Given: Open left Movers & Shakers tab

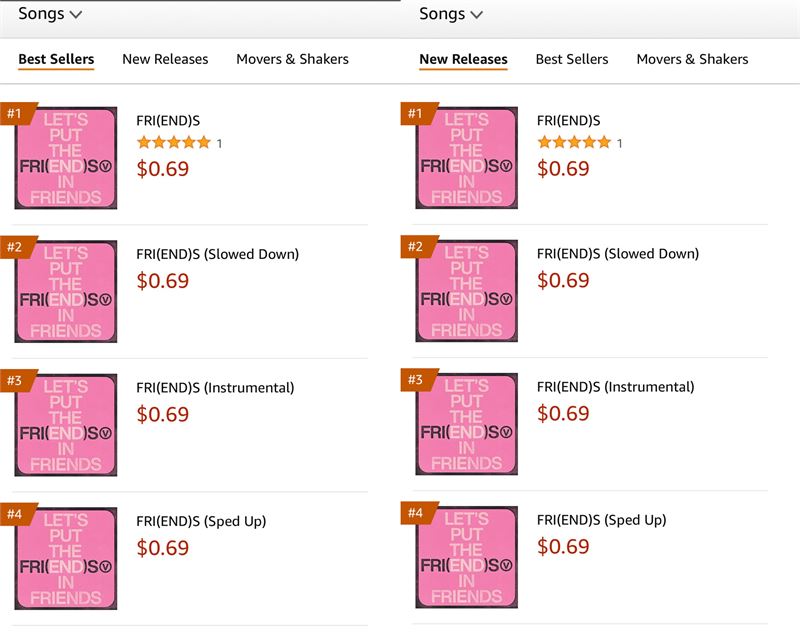Looking at the screenshot, I should [x=292, y=59].
